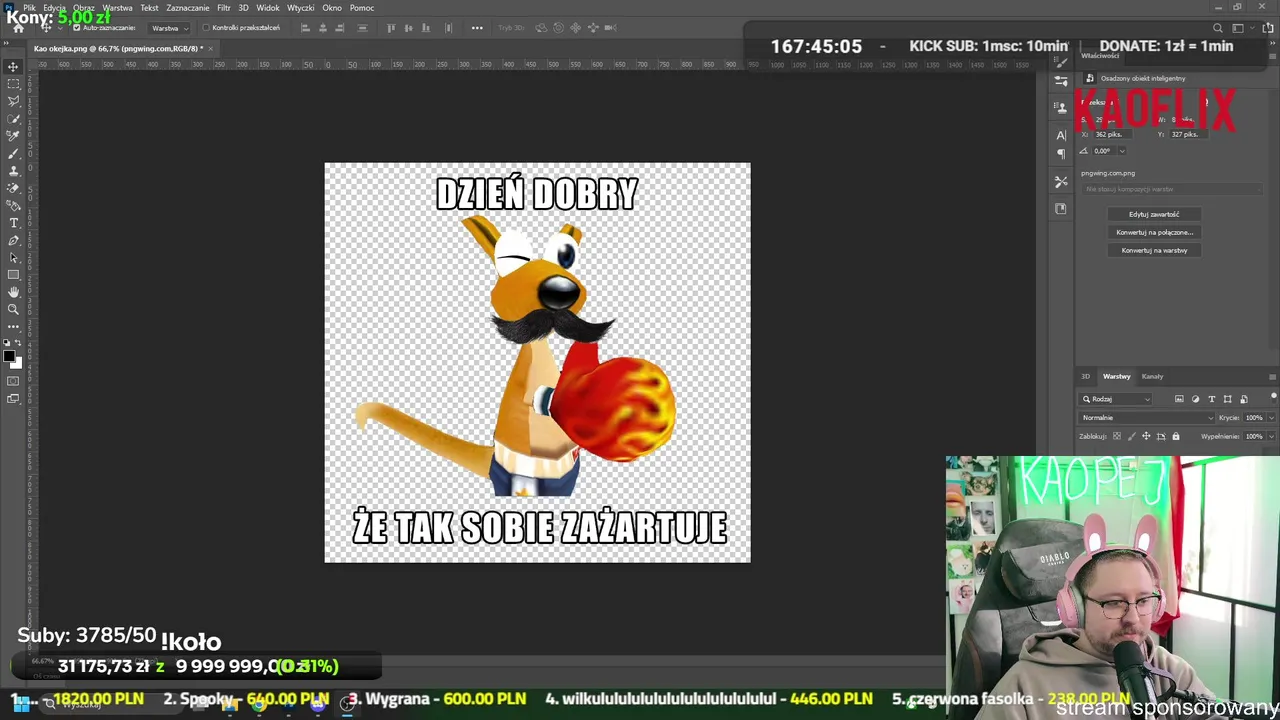
Task: Open the rotation angle dropdown arrow
Action: click(x=1121, y=151)
